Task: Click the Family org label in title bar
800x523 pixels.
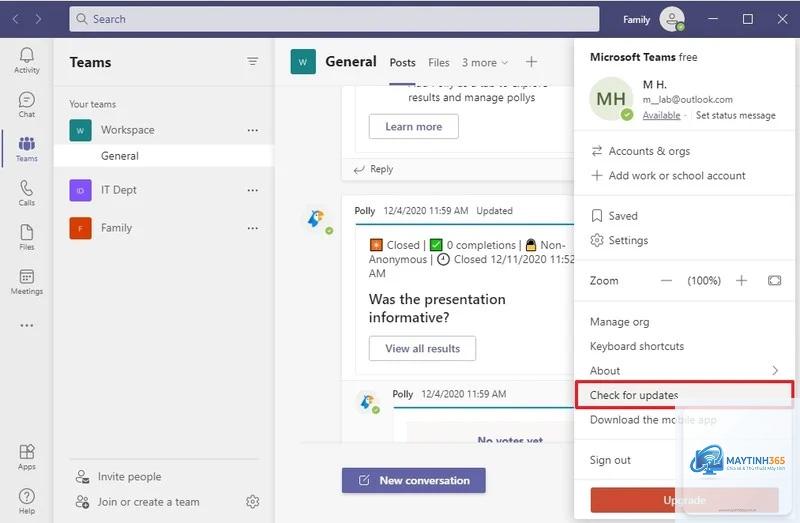Action: pos(636,19)
